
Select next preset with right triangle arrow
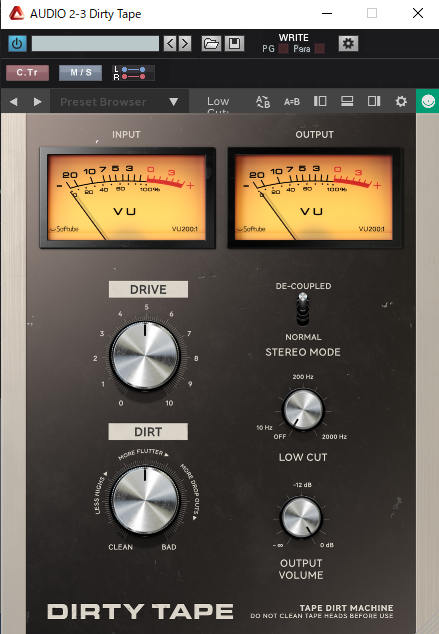point(38,101)
